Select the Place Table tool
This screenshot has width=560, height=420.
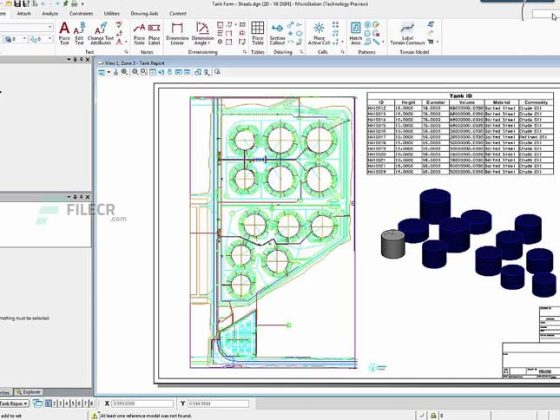[258, 33]
